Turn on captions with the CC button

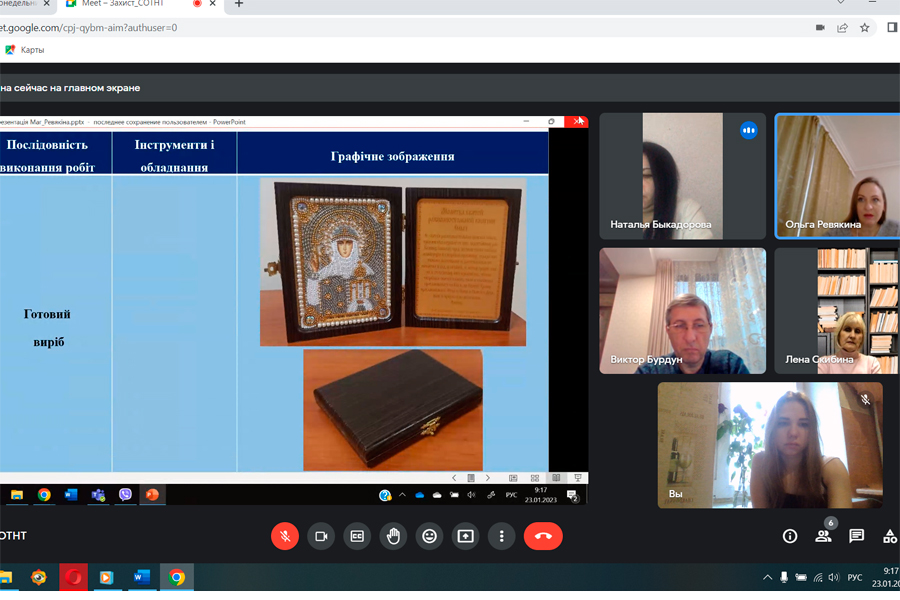pyautogui.click(x=357, y=536)
